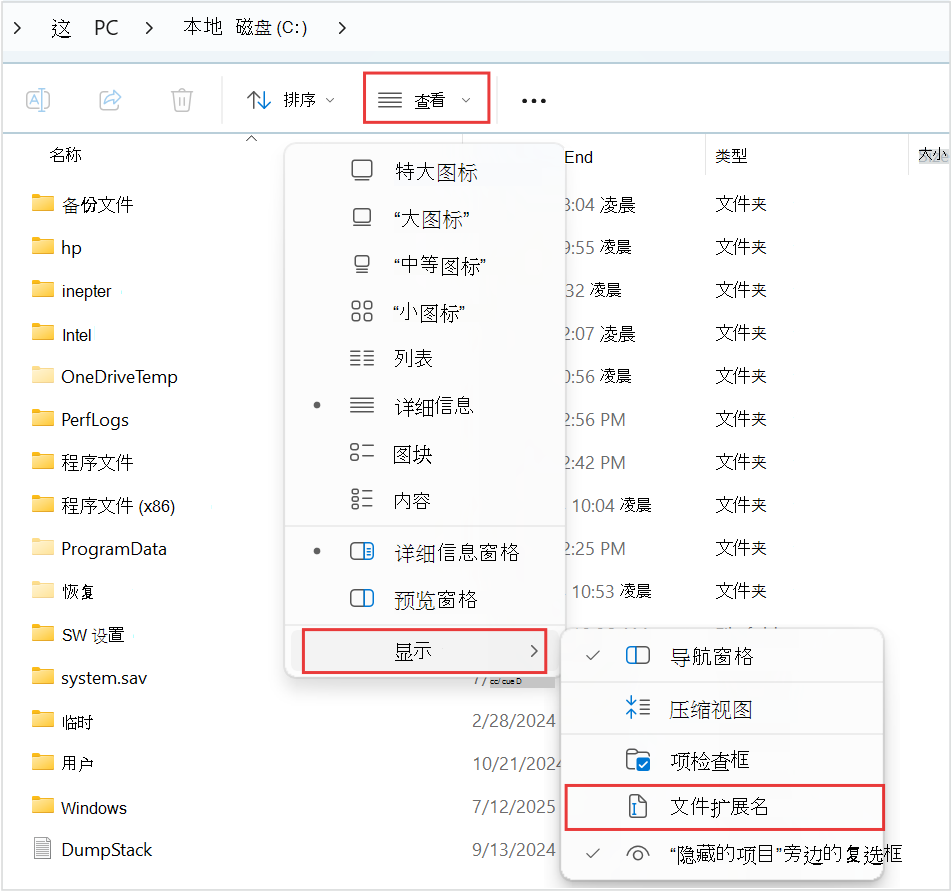Click the share icon in the toolbar
Viewport: 951px width, 891px height.
pyautogui.click(x=110, y=99)
